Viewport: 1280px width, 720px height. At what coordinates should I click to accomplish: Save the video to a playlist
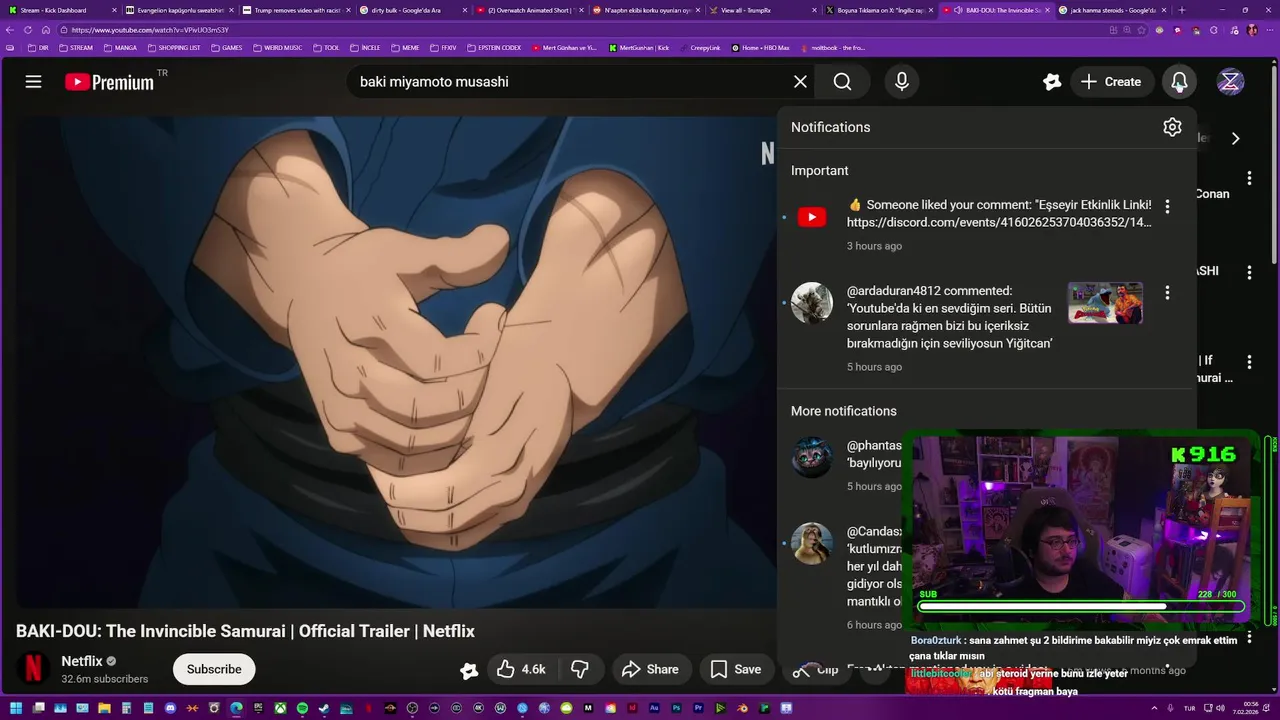[736, 669]
